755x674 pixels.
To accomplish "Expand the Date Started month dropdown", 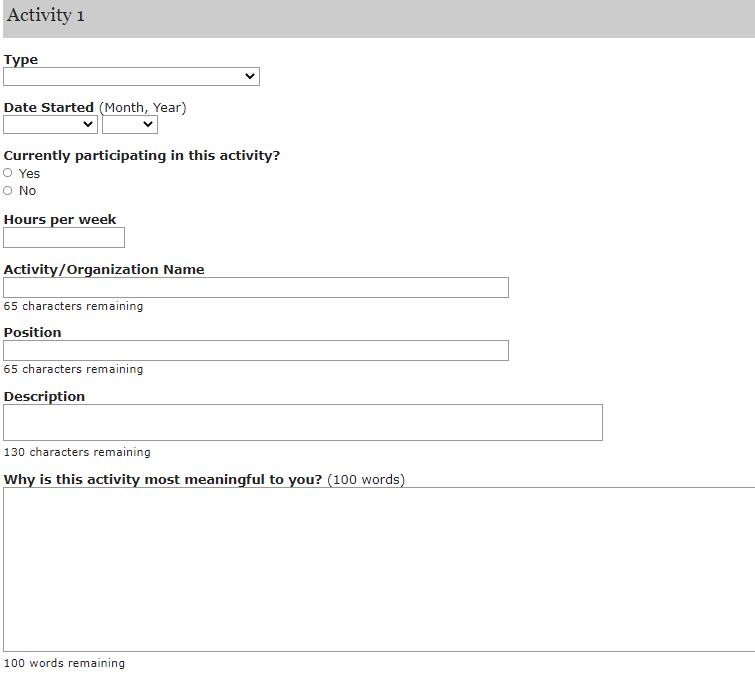I will [50, 125].
